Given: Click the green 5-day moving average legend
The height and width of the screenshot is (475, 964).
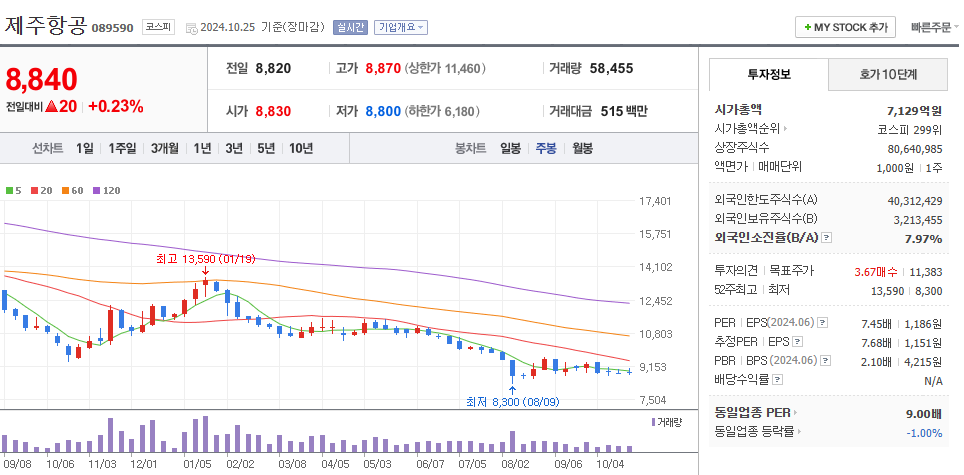Looking at the screenshot, I should pos(14,190).
